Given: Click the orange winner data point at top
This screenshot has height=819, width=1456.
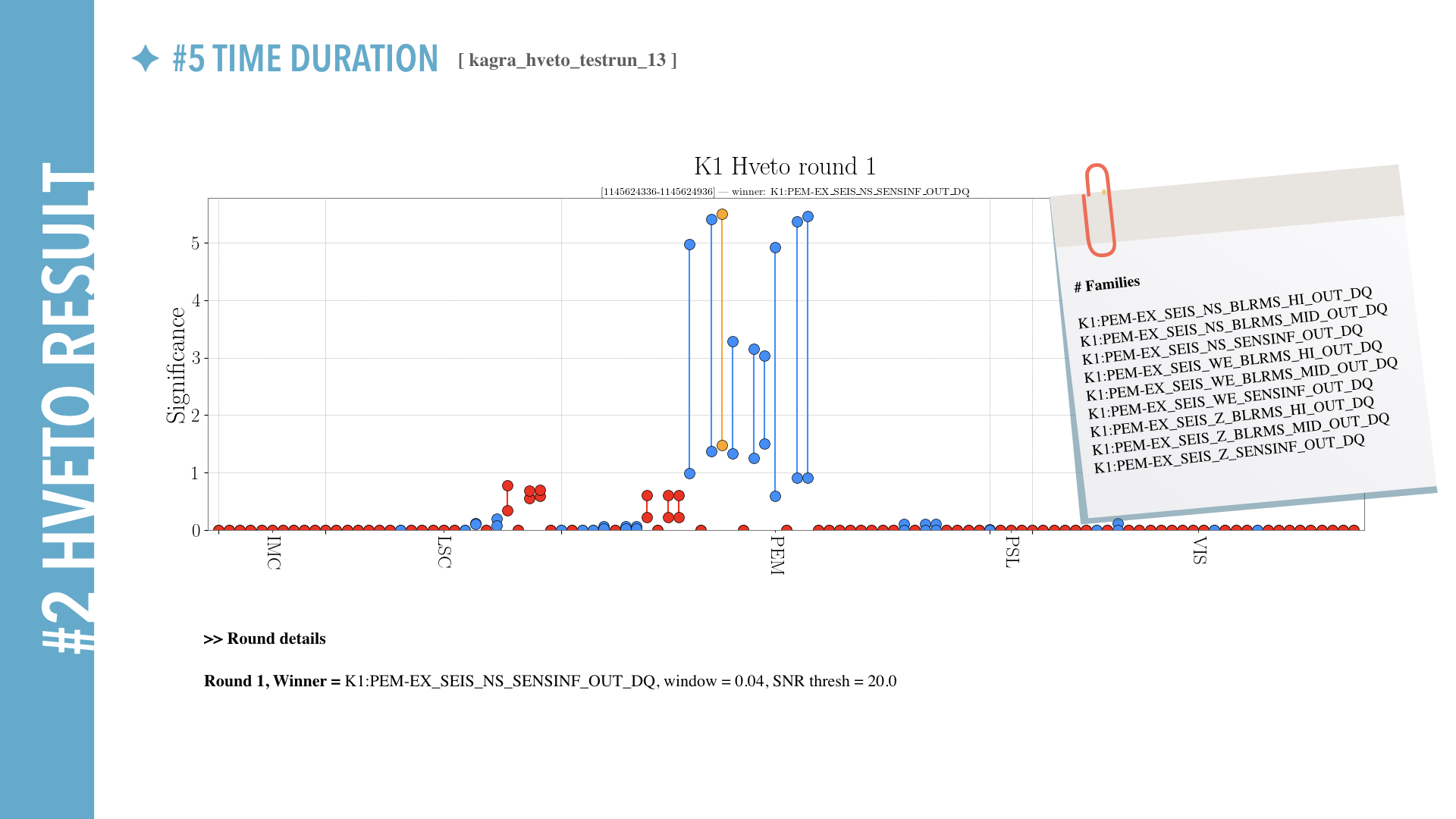Looking at the screenshot, I should point(722,215).
